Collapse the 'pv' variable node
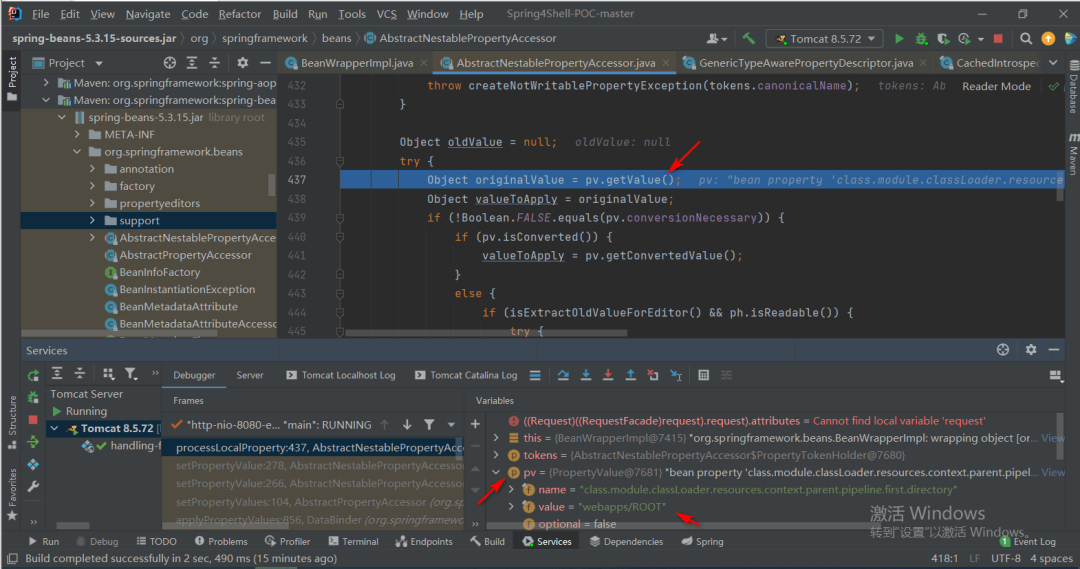Viewport: 1080px width, 569px height. (496, 473)
